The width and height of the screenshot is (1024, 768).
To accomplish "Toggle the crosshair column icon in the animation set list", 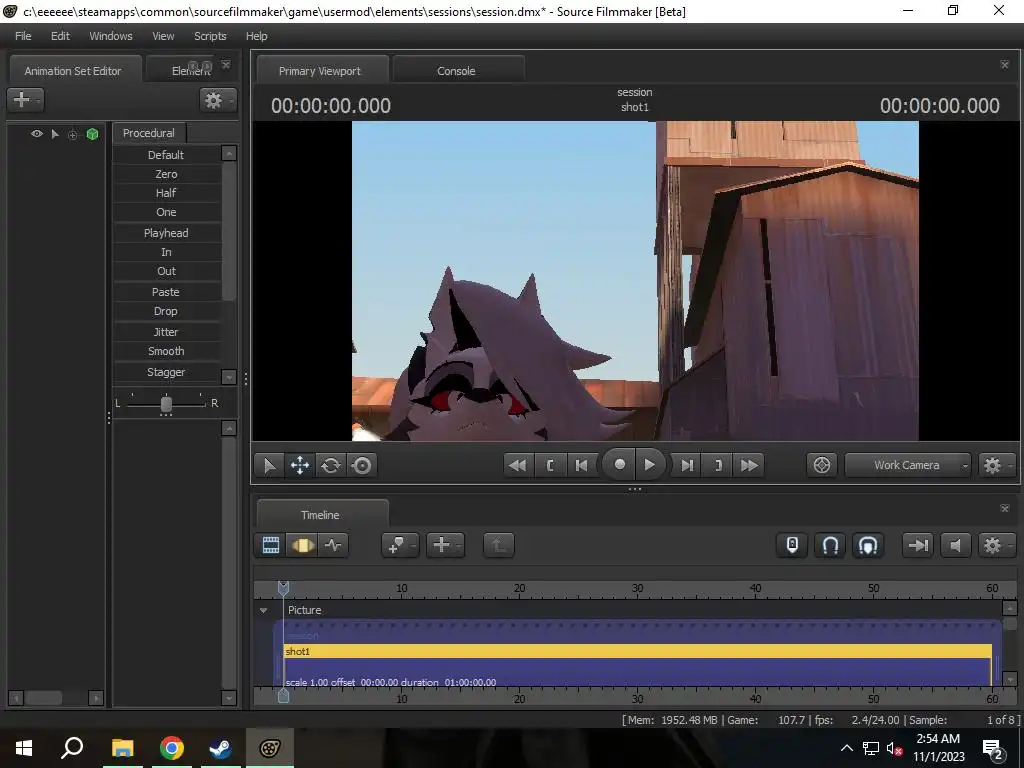I will click(x=72, y=135).
